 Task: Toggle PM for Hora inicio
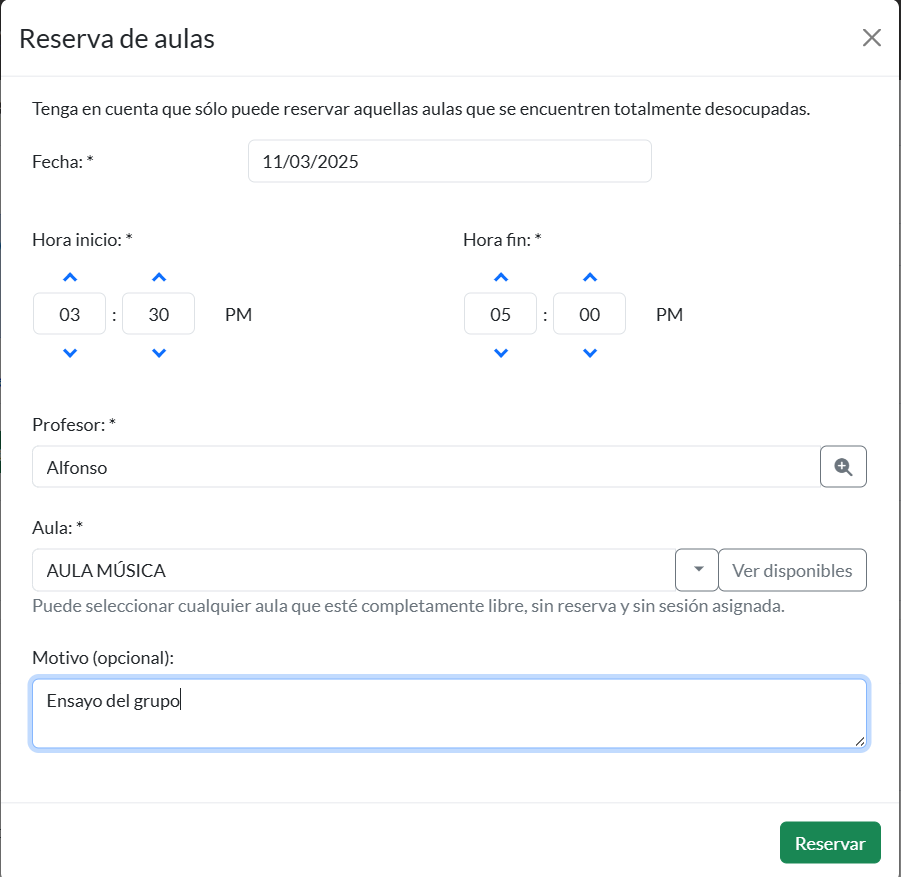238,314
